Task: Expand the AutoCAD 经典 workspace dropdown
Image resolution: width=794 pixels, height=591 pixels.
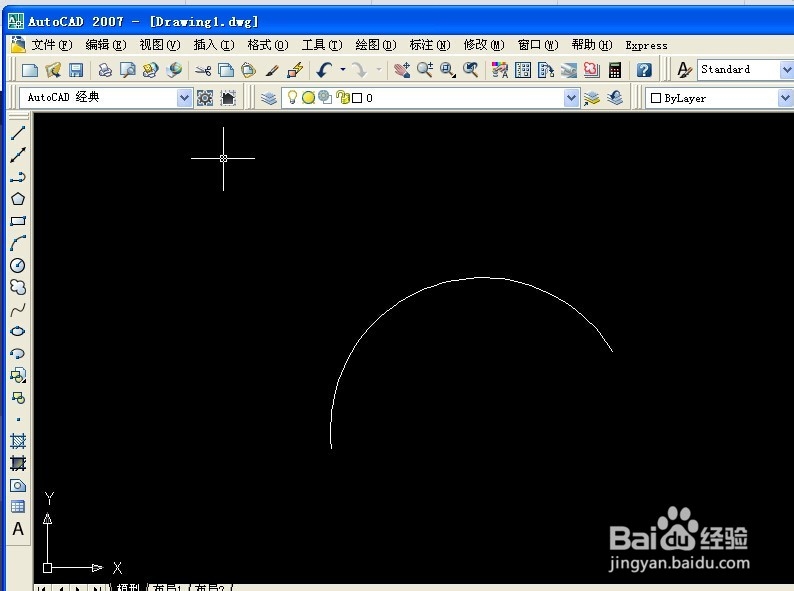Action: point(184,97)
